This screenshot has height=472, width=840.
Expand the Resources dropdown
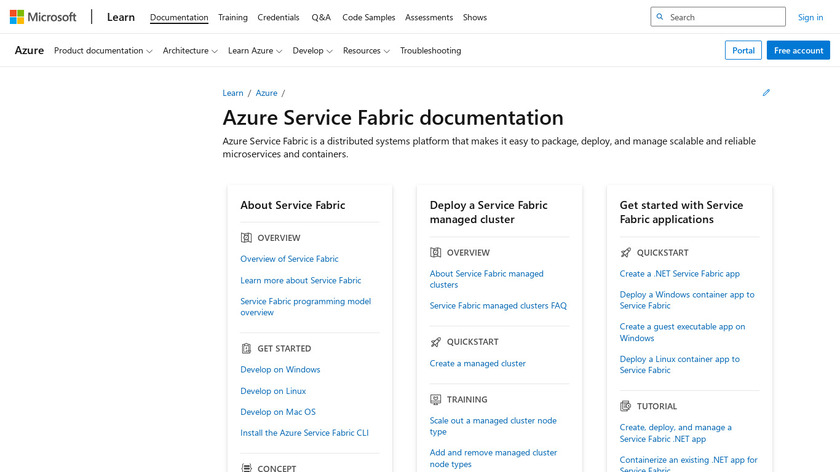(366, 51)
